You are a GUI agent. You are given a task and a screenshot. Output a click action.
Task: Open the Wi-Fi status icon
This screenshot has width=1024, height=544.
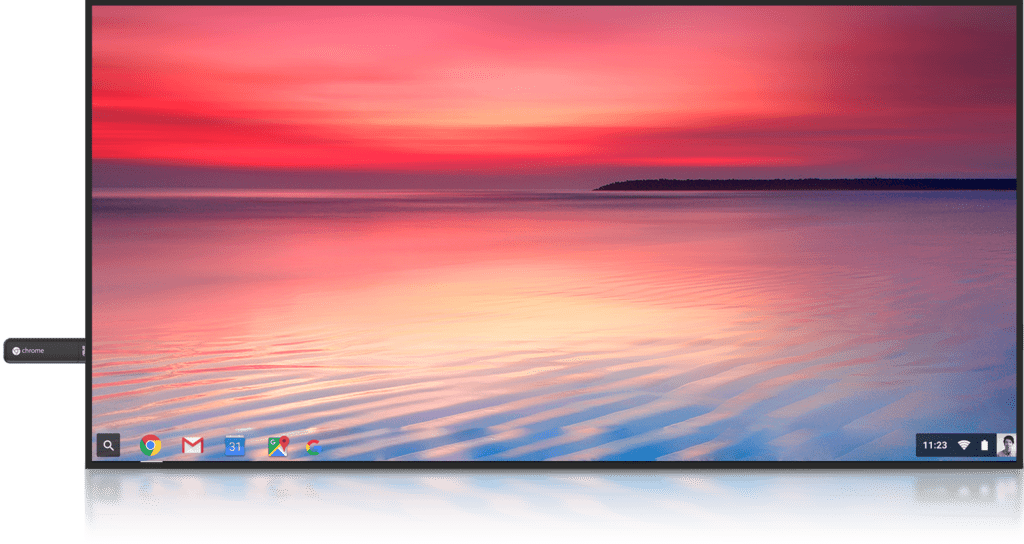point(964,445)
